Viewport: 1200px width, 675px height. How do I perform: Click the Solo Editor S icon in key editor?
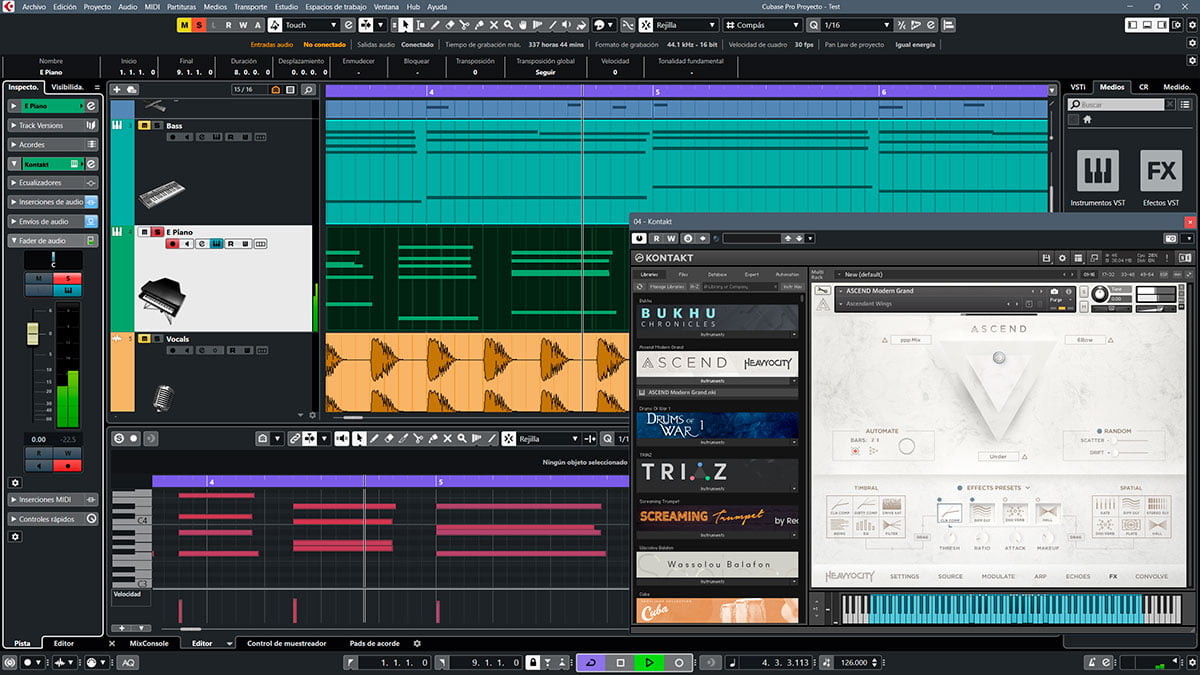coord(119,438)
